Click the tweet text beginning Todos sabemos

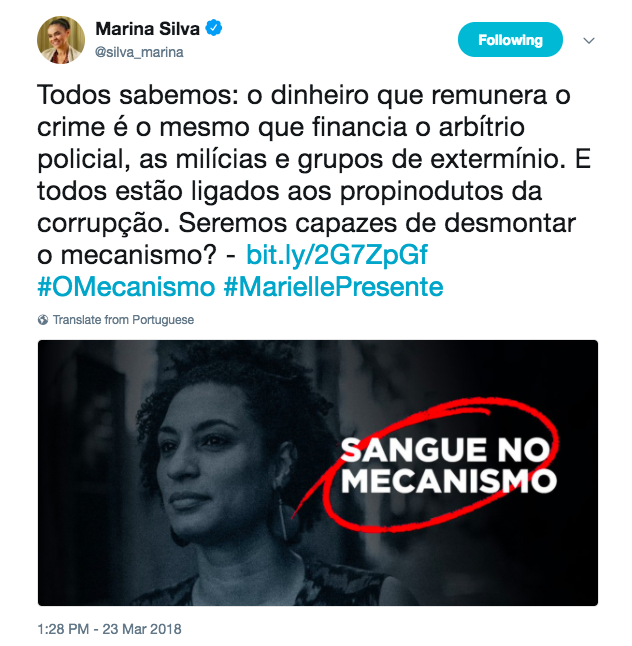coord(314,175)
